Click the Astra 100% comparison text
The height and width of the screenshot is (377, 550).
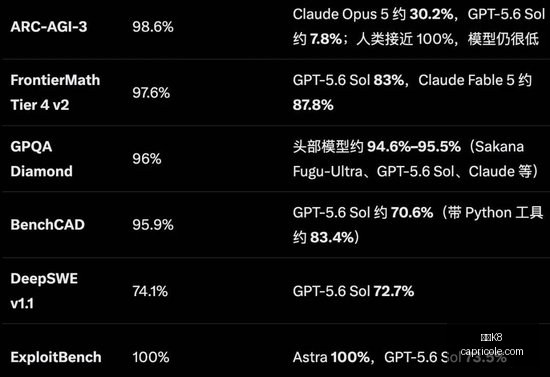tap(331, 357)
